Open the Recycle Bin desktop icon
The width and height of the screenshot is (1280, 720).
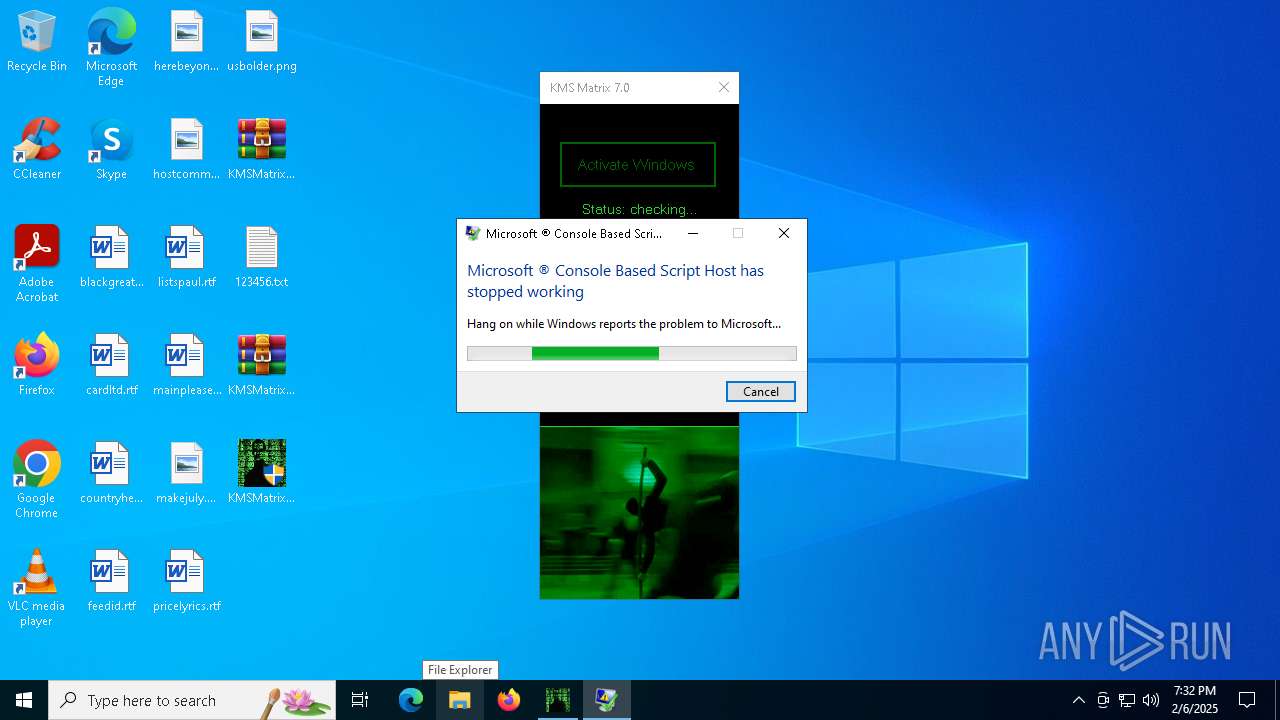coord(37,41)
